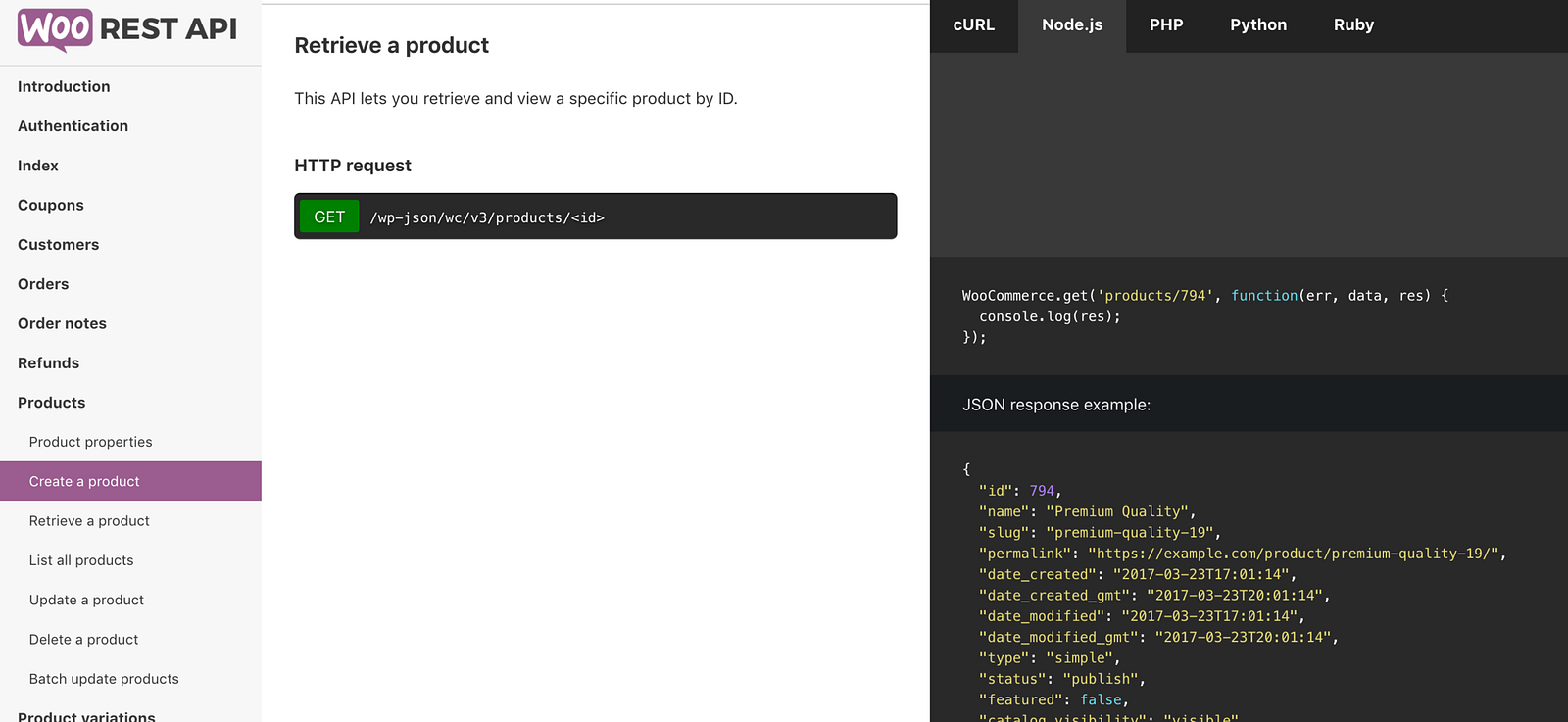Viewport: 1568px width, 722px height.
Task: Expand the Orders sidebar section
Action: coord(43,284)
